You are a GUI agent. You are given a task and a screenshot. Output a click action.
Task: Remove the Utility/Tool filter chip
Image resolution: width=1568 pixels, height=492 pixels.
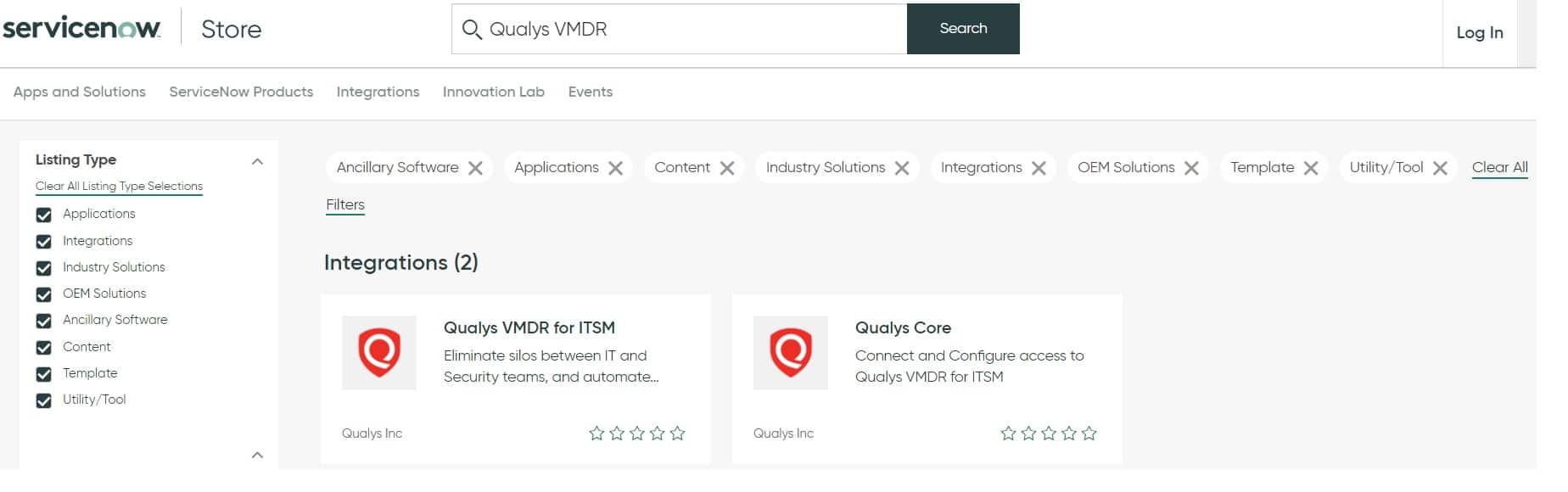[x=1440, y=168]
